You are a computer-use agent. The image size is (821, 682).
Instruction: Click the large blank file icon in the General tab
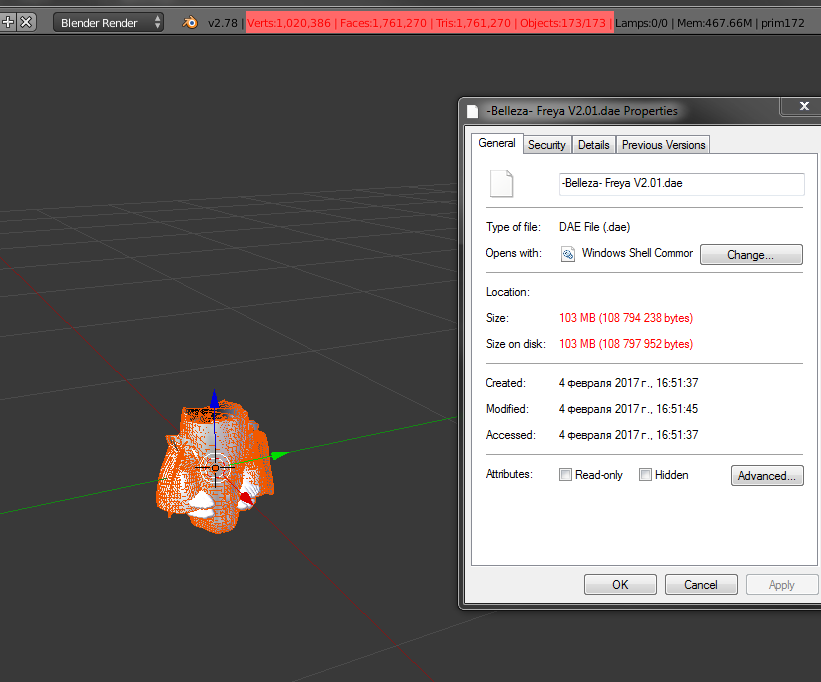pyautogui.click(x=501, y=183)
